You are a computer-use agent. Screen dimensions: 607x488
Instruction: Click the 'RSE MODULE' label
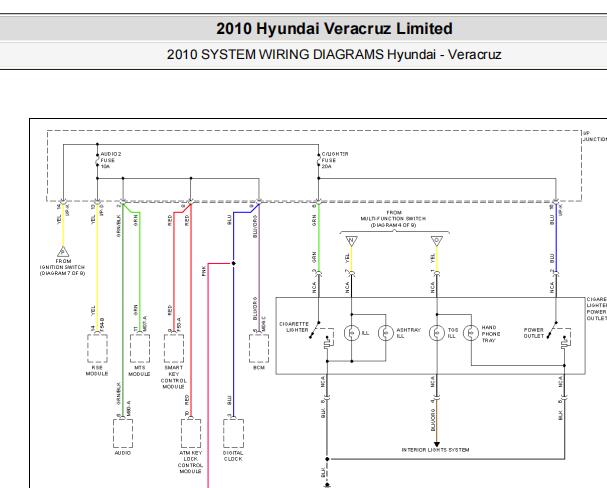tap(97, 371)
